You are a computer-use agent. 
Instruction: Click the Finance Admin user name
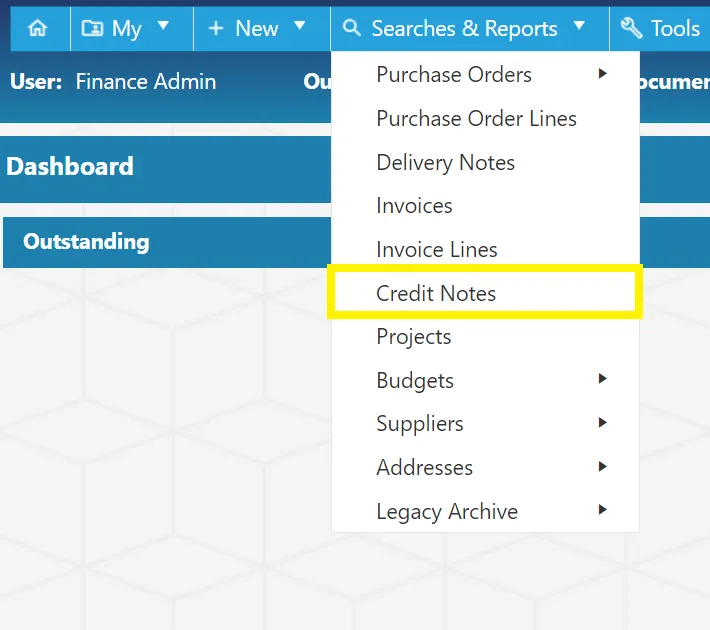click(146, 82)
